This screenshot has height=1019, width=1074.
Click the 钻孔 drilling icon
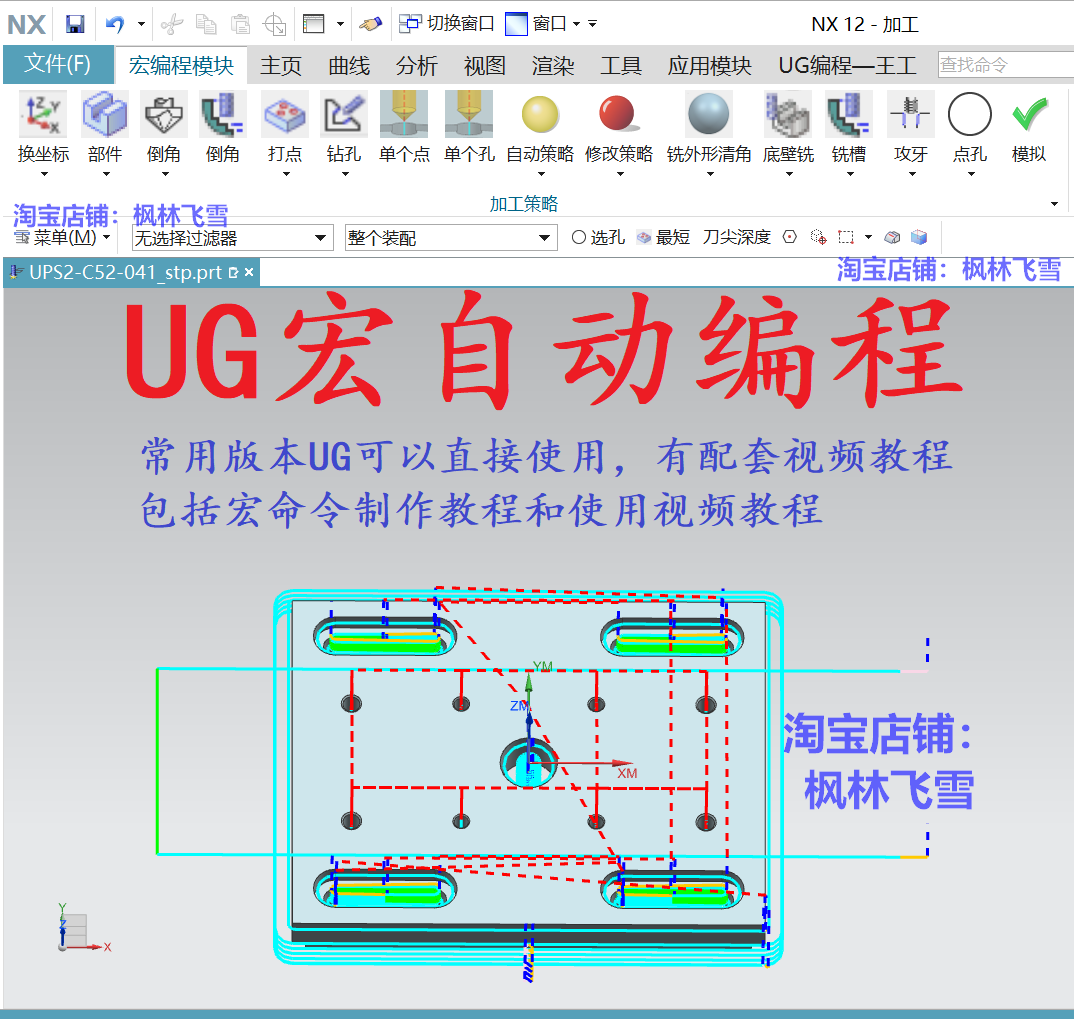pos(344,114)
